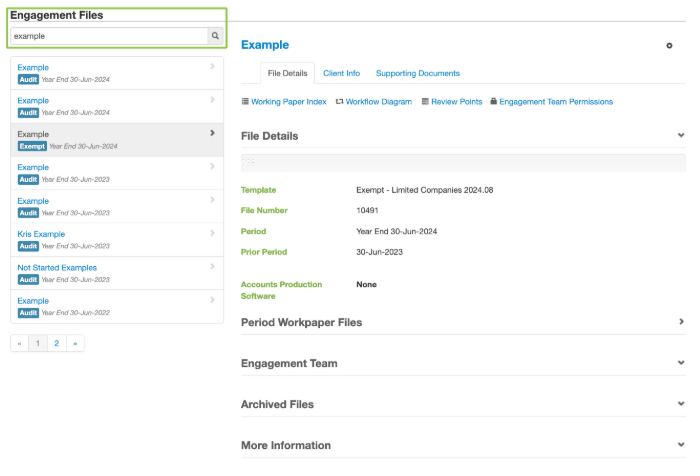Toggle the Archived Files section chevron

tap(681, 404)
